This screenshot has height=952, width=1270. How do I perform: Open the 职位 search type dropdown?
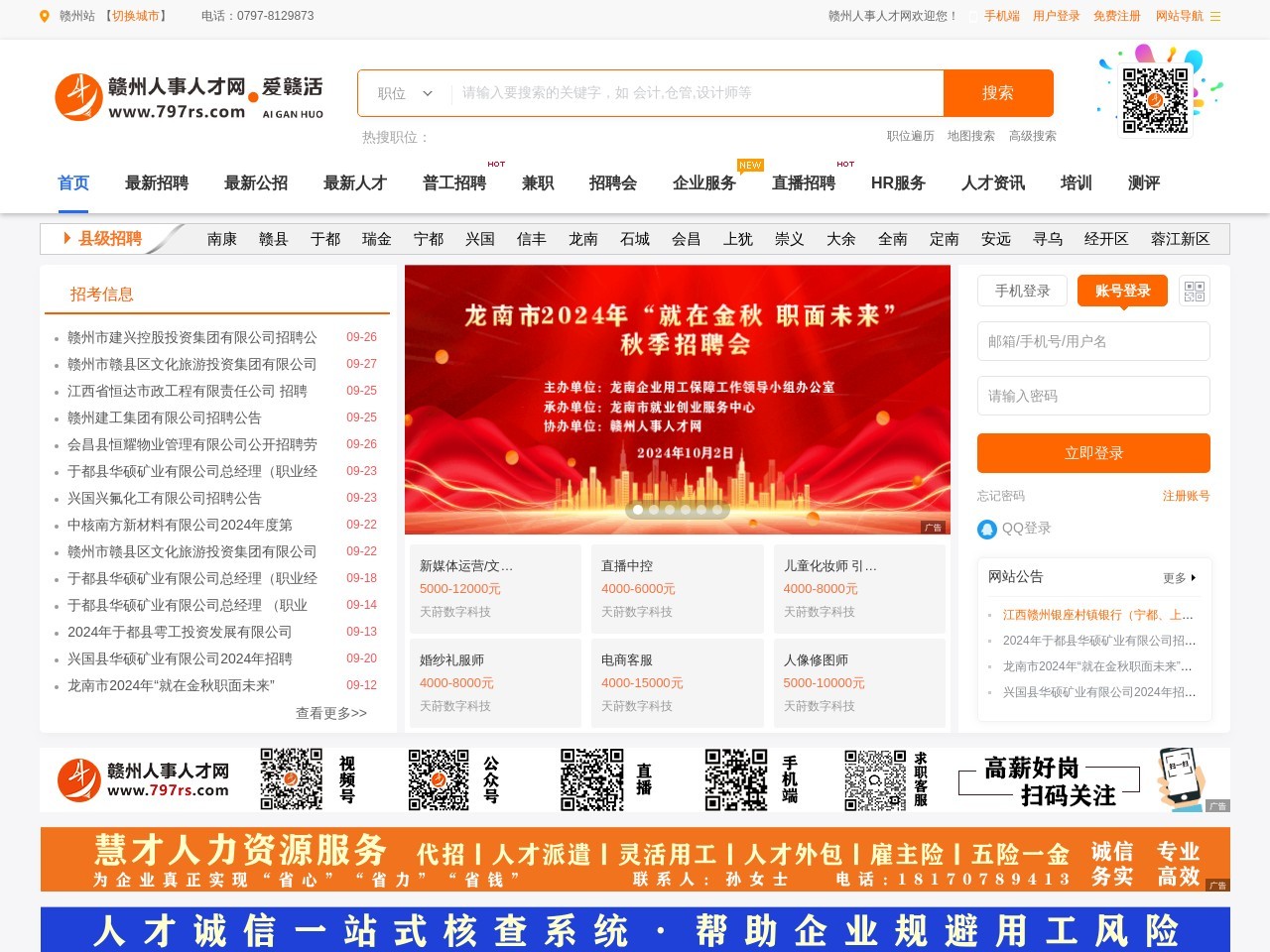(405, 93)
